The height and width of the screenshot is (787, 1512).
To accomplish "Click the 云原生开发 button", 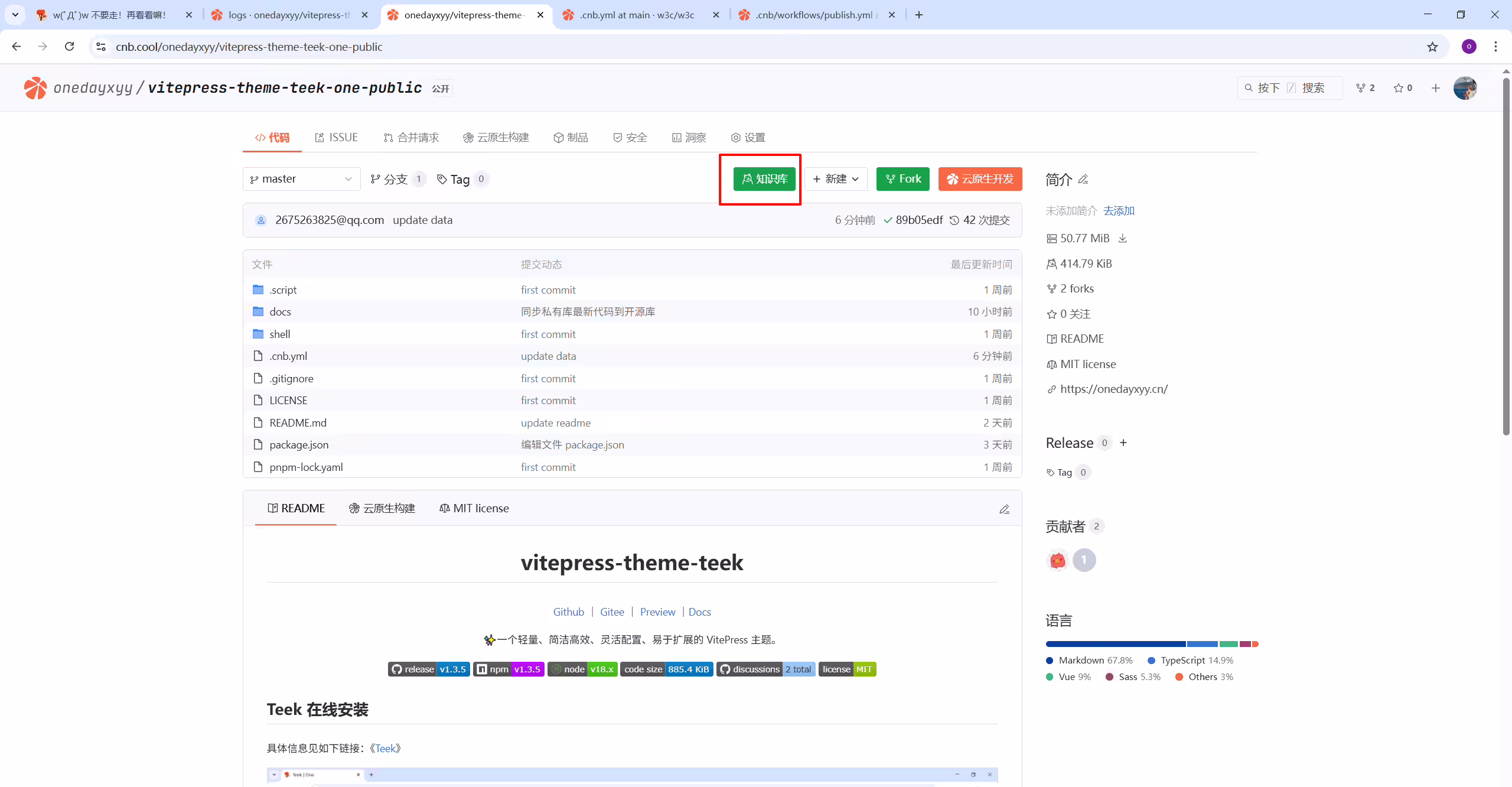I will 980,179.
